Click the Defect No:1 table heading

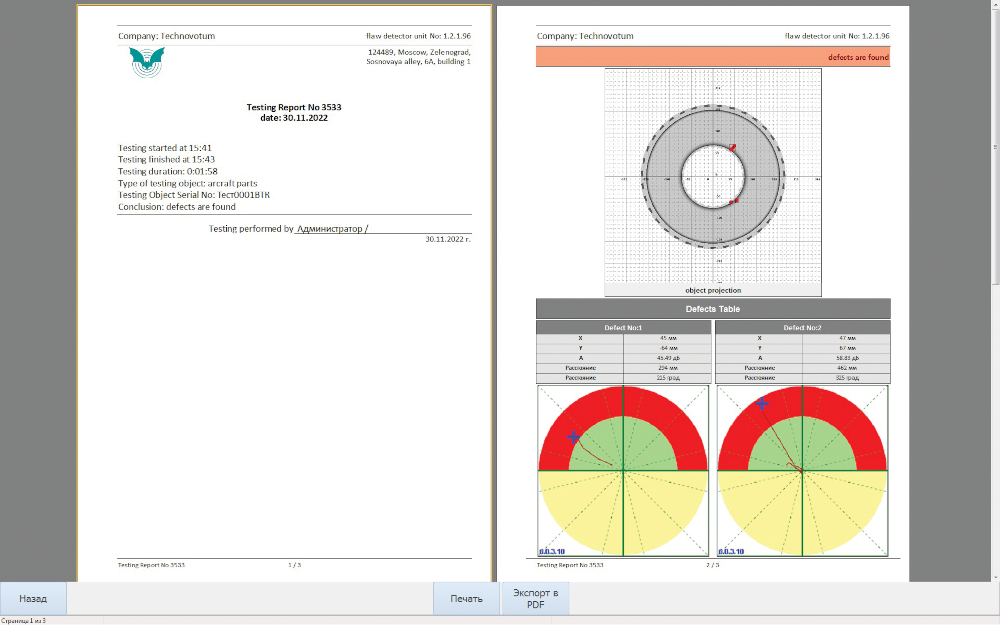[623, 327]
